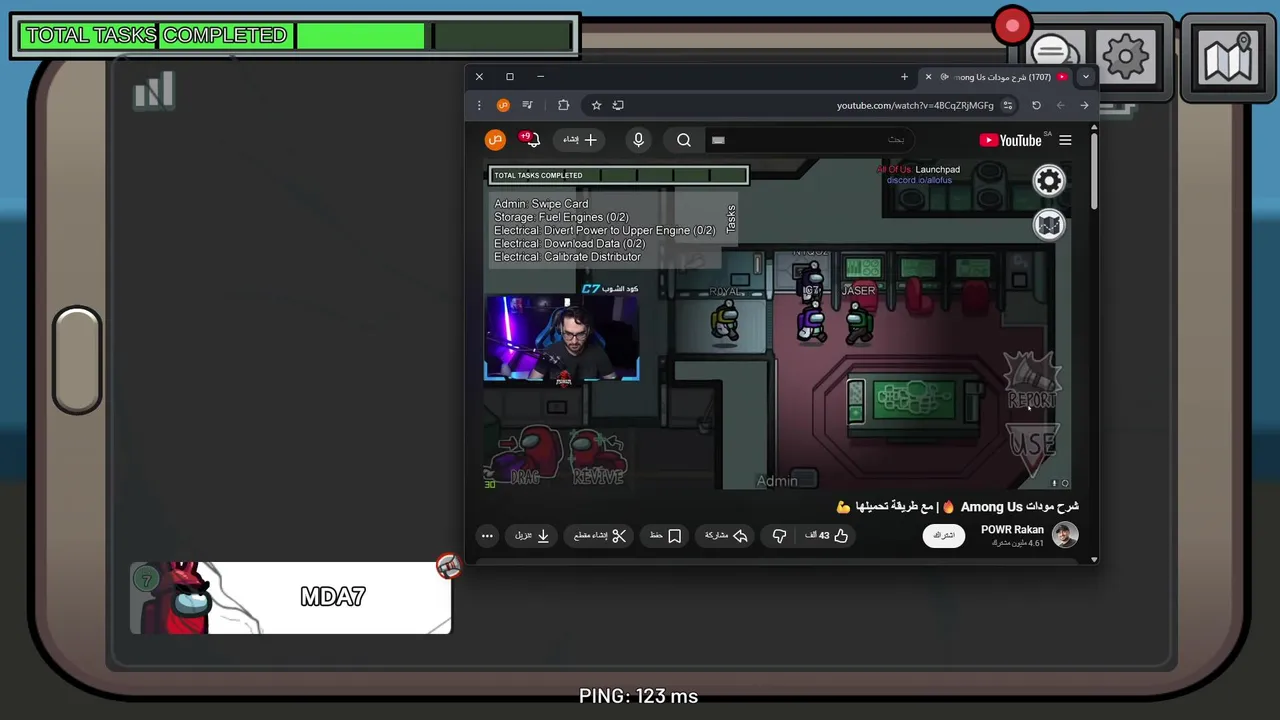Open the Among Us settings gear
The image size is (1280, 720).
[1126, 57]
